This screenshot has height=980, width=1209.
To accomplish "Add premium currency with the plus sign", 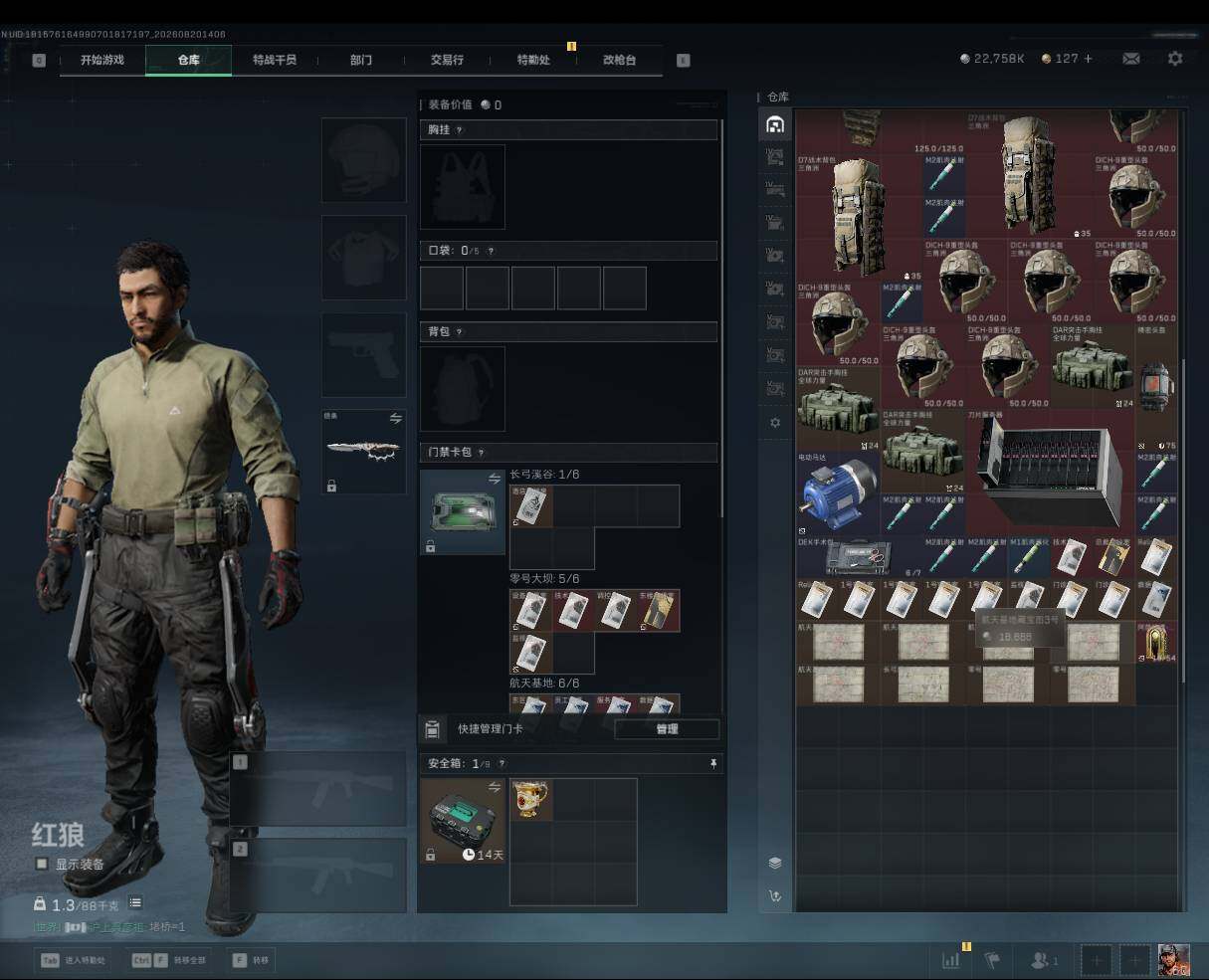I will click(1088, 59).
